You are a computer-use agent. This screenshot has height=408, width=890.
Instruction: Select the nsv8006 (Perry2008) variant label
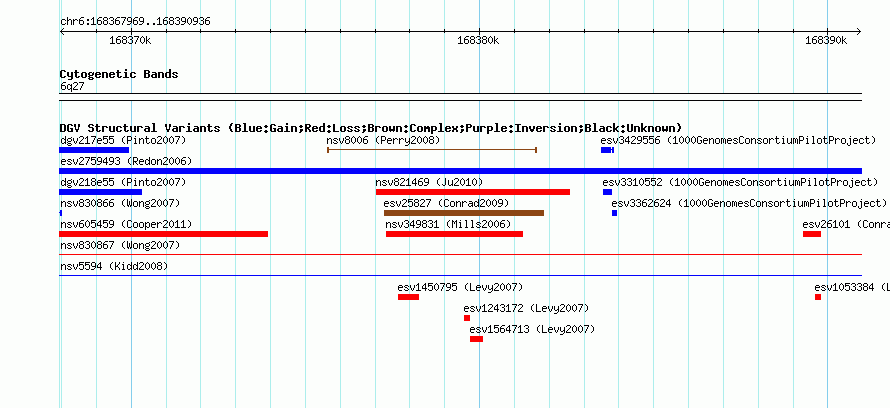coord(383,140)
